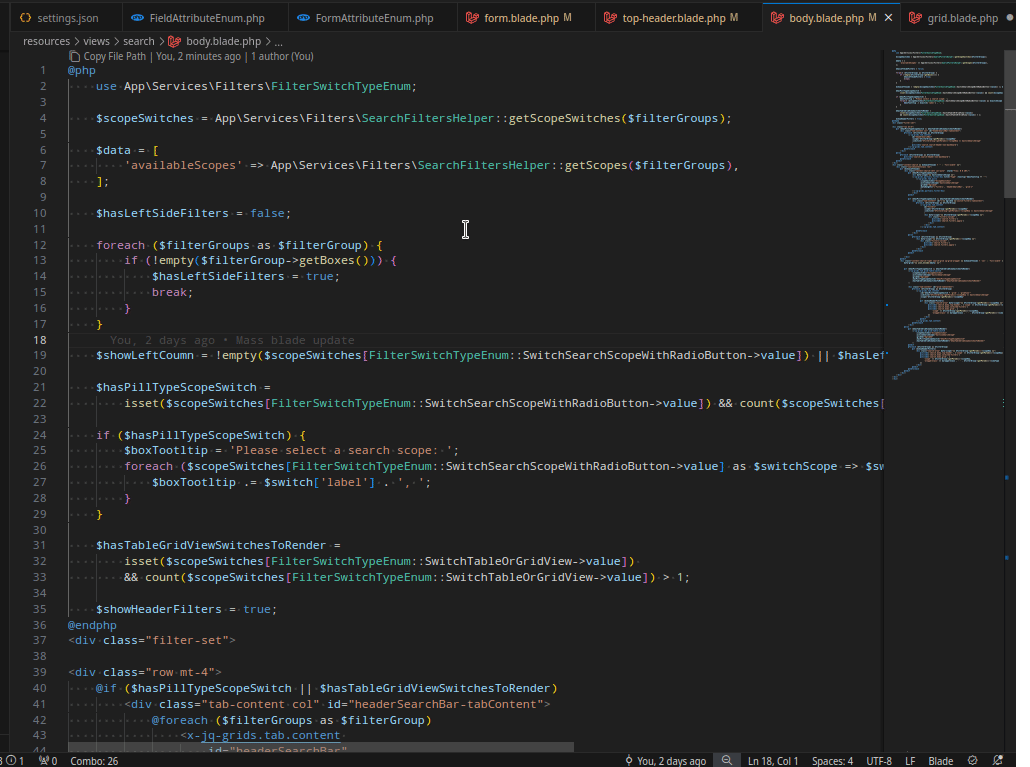Screen dimensions: 1030x767
Task: Click the '1 author (You)' code lens link
Action: click(285, 57)
